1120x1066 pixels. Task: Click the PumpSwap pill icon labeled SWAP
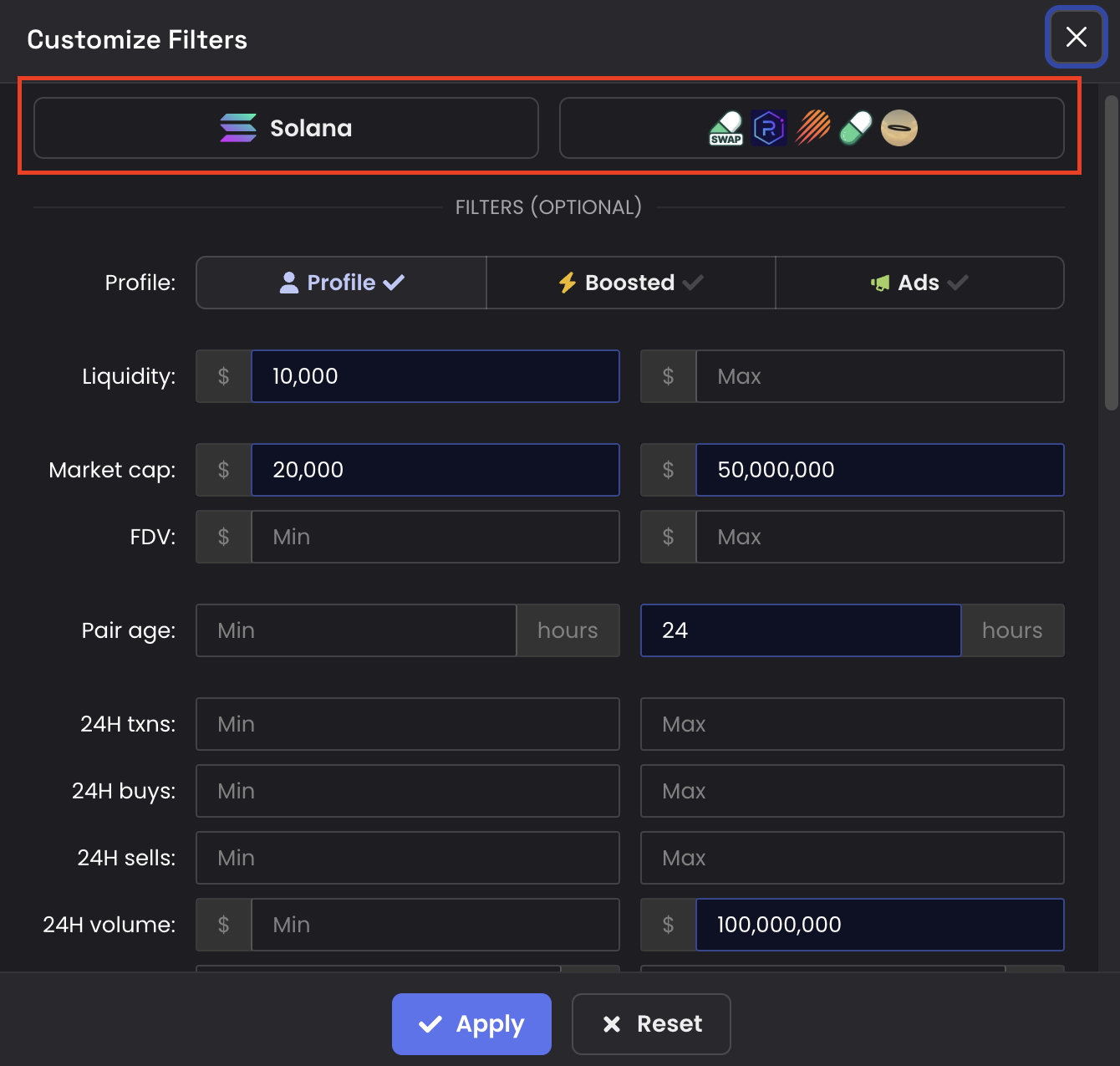pos(725,129)
